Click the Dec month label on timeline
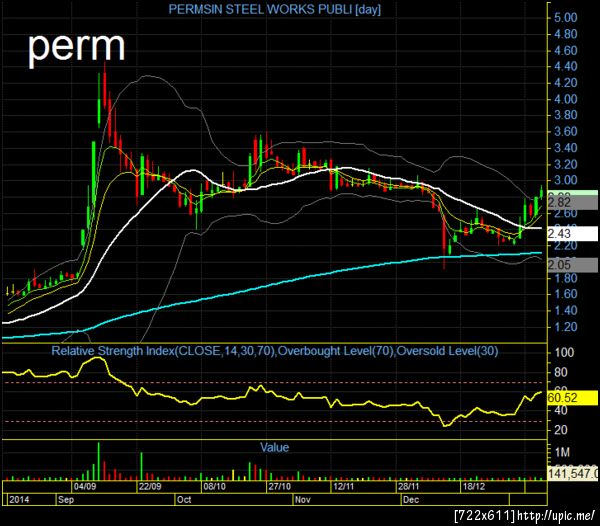 pos(411,500)
